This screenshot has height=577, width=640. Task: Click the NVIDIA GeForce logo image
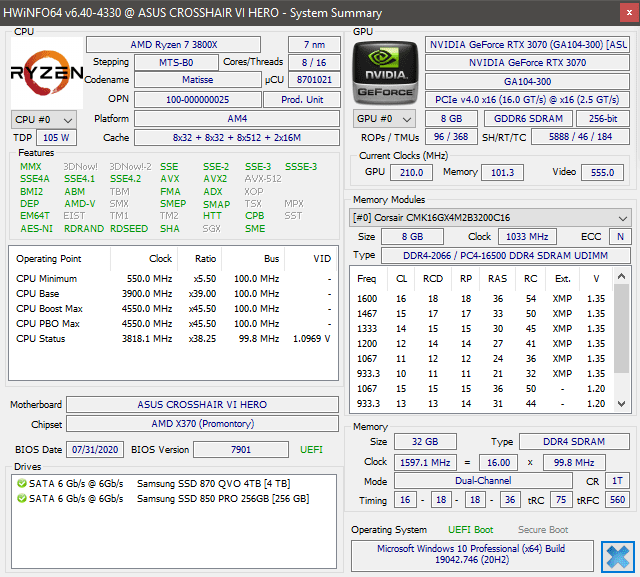point(385,73)
